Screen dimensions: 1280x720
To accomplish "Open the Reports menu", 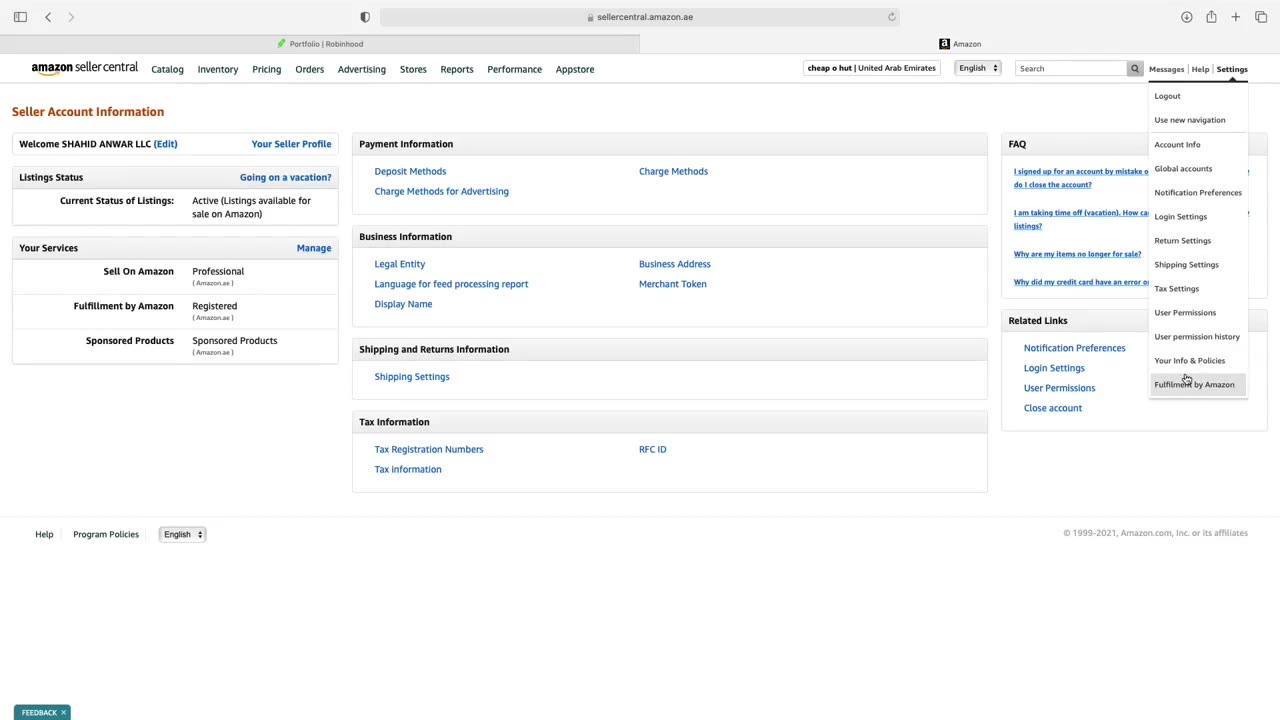I will point(457,69).
